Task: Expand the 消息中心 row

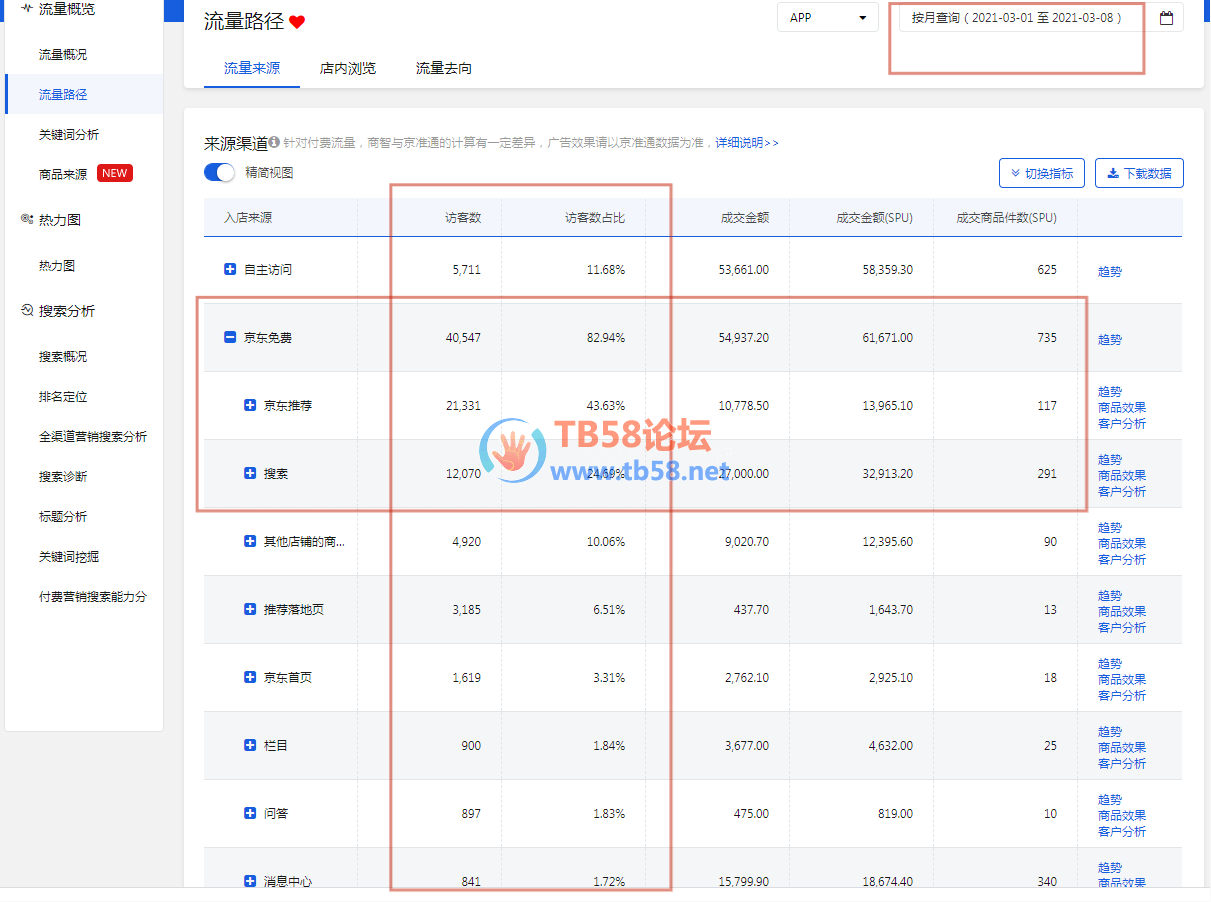Action: [x=250, y=881]
